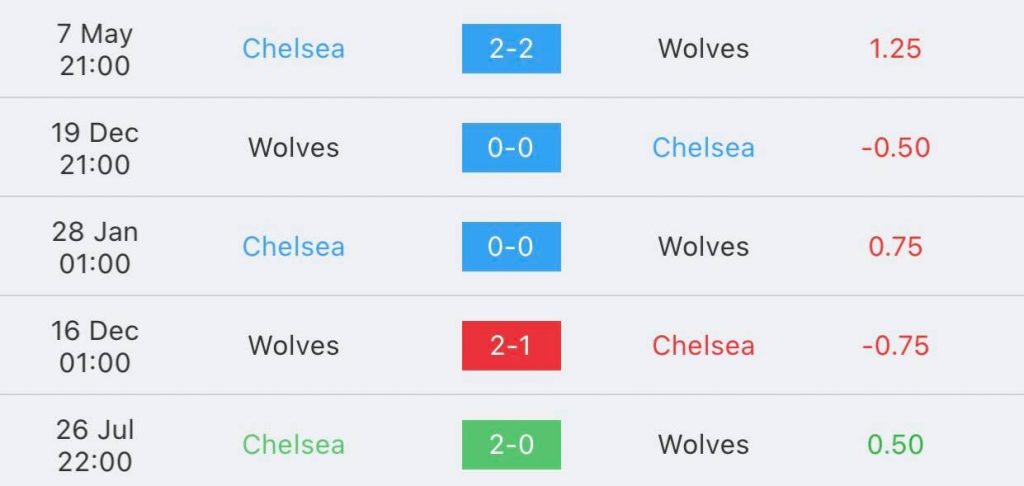The height and width of the screenshot is (486, 1024).
Task: Open the blue 2-2 score box
Action: pos(511,49)
